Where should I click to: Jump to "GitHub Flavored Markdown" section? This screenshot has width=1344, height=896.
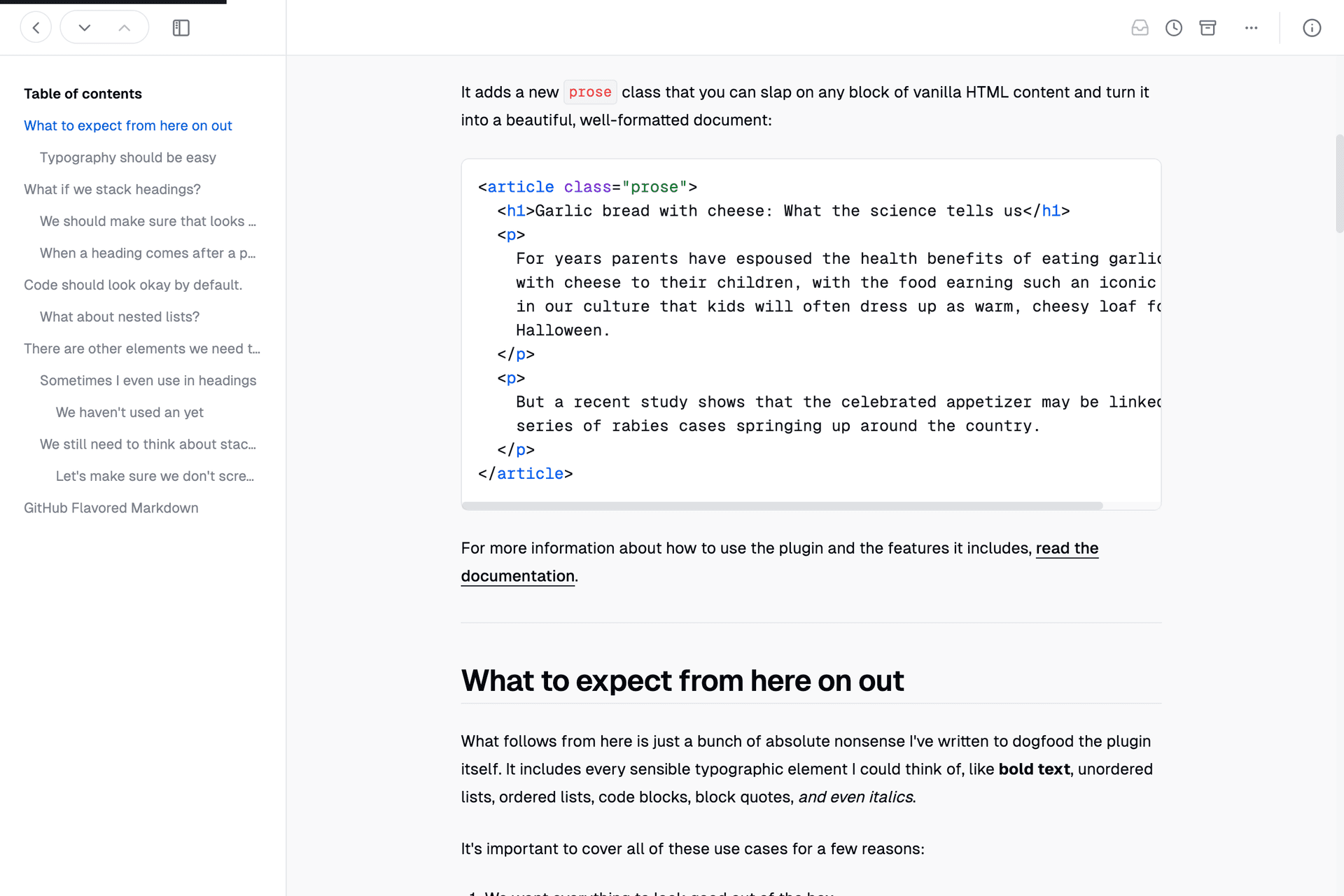[x=111, y=508]
